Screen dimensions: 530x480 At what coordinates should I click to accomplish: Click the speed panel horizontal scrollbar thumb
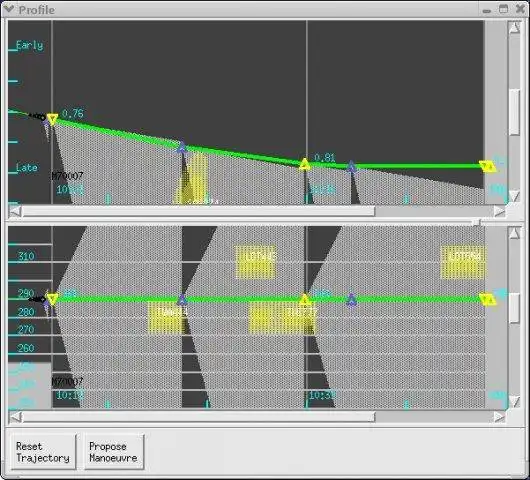[198, 212]
